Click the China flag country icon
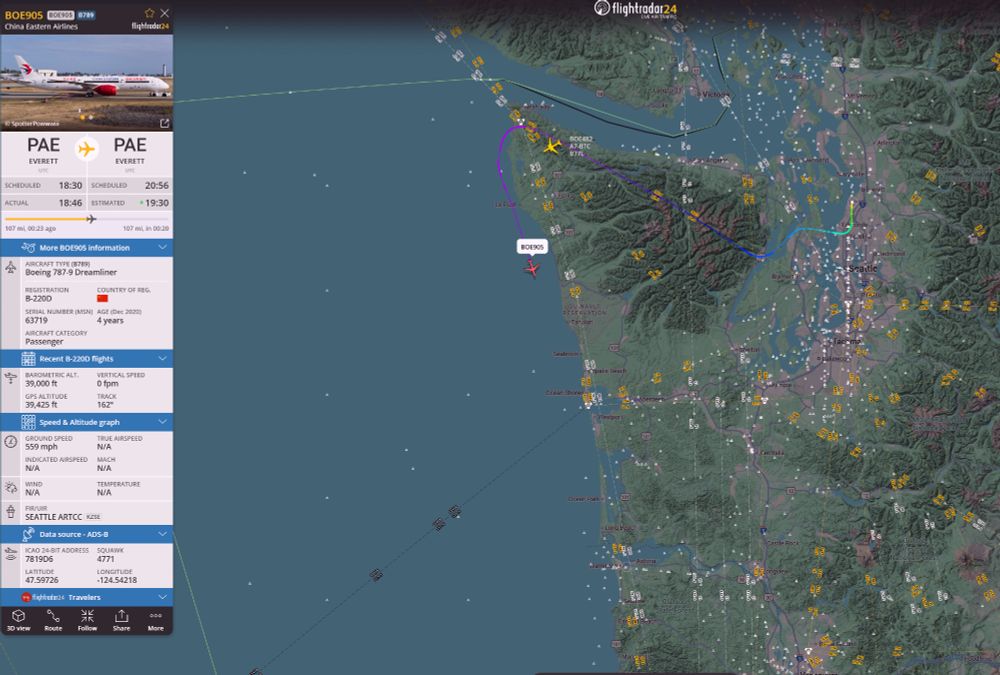Image resolution: width=1000 pixels, height=675 pixels. pos(102,298)
